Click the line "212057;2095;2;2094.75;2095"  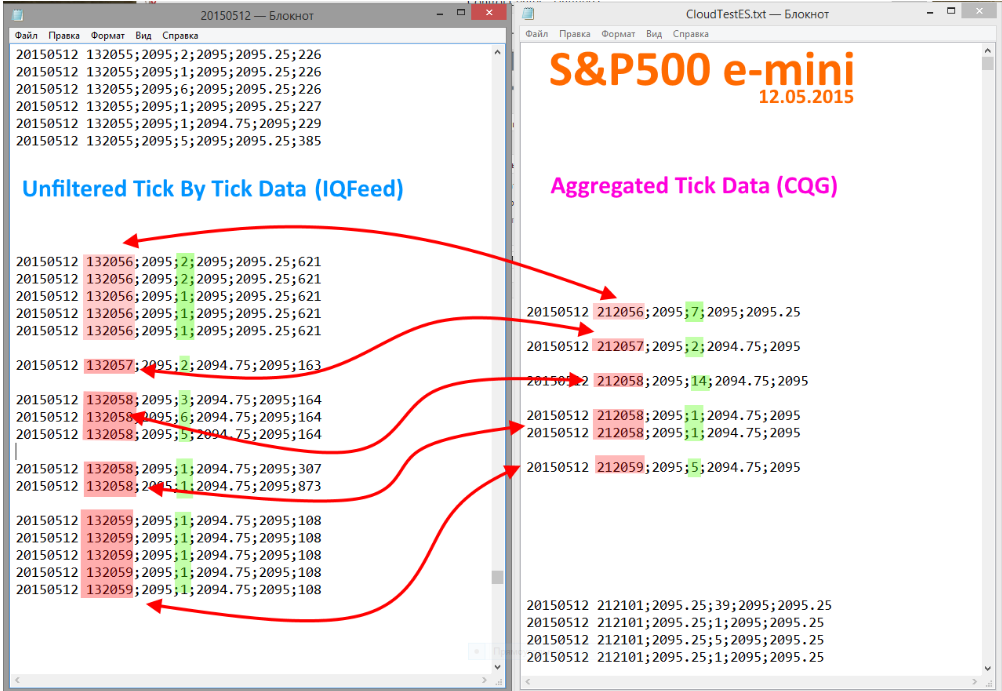pyautogui.click(x=663, y=347)
